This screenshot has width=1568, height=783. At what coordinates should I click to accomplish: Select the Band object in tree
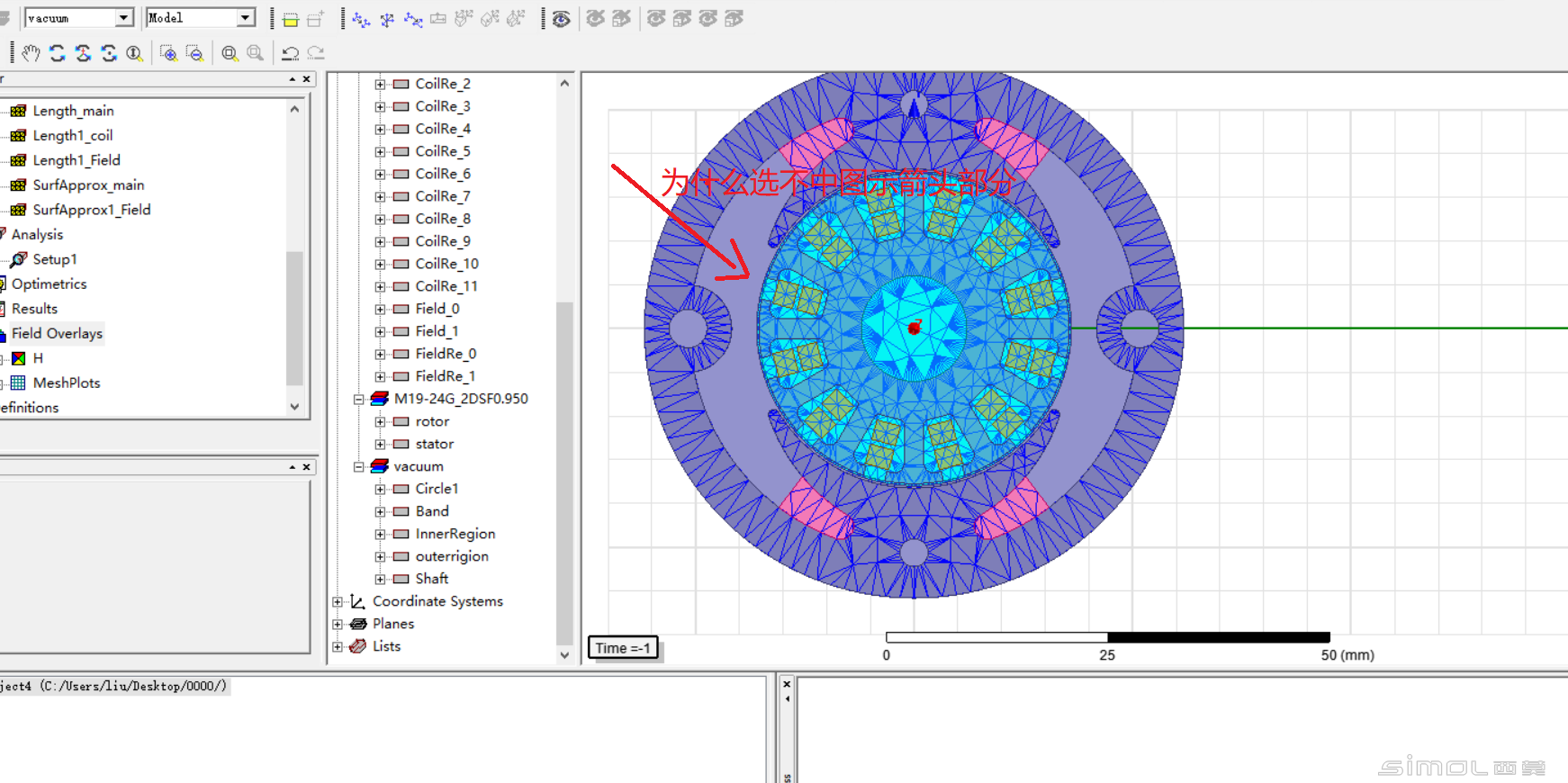[432, 511]
